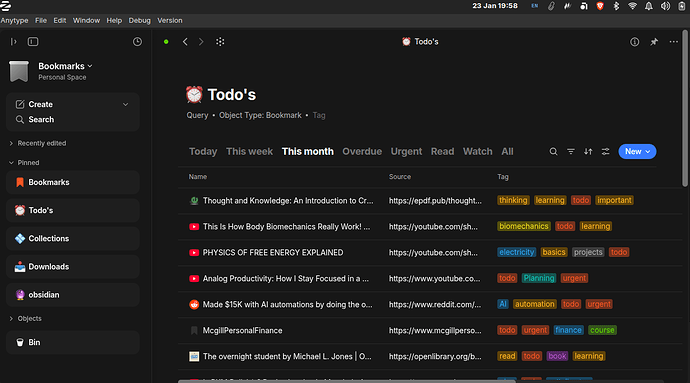Click the biomechanics tag

click(524, 226)
